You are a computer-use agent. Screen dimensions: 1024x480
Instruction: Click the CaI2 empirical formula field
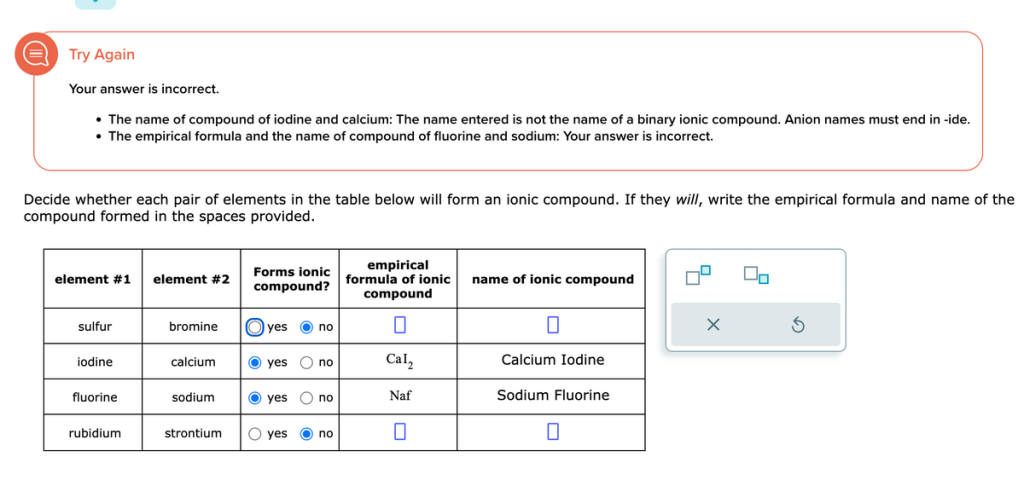pos(399,361)
